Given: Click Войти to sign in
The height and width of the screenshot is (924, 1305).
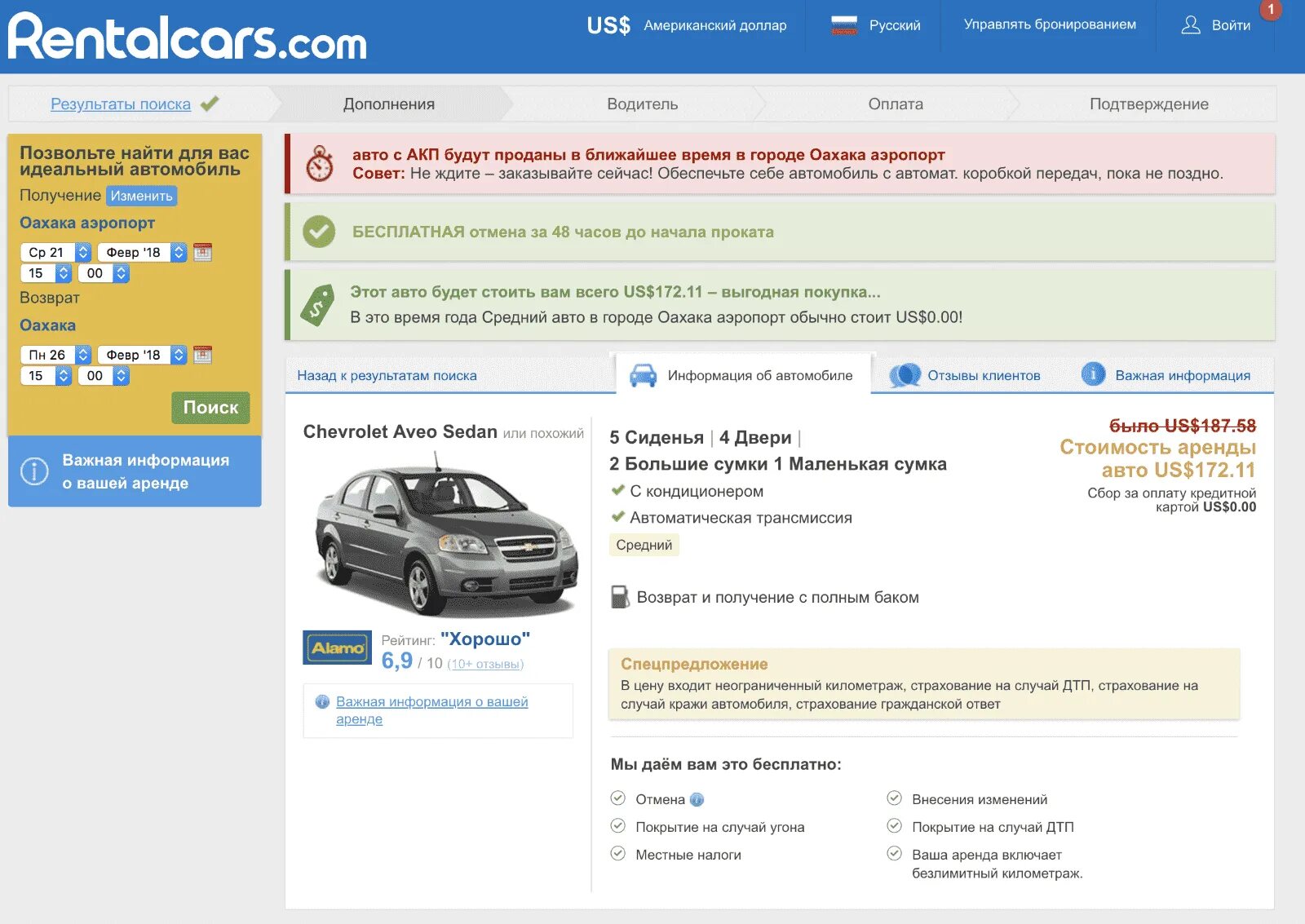Looking at the screenshot, I should (1231, 25).
